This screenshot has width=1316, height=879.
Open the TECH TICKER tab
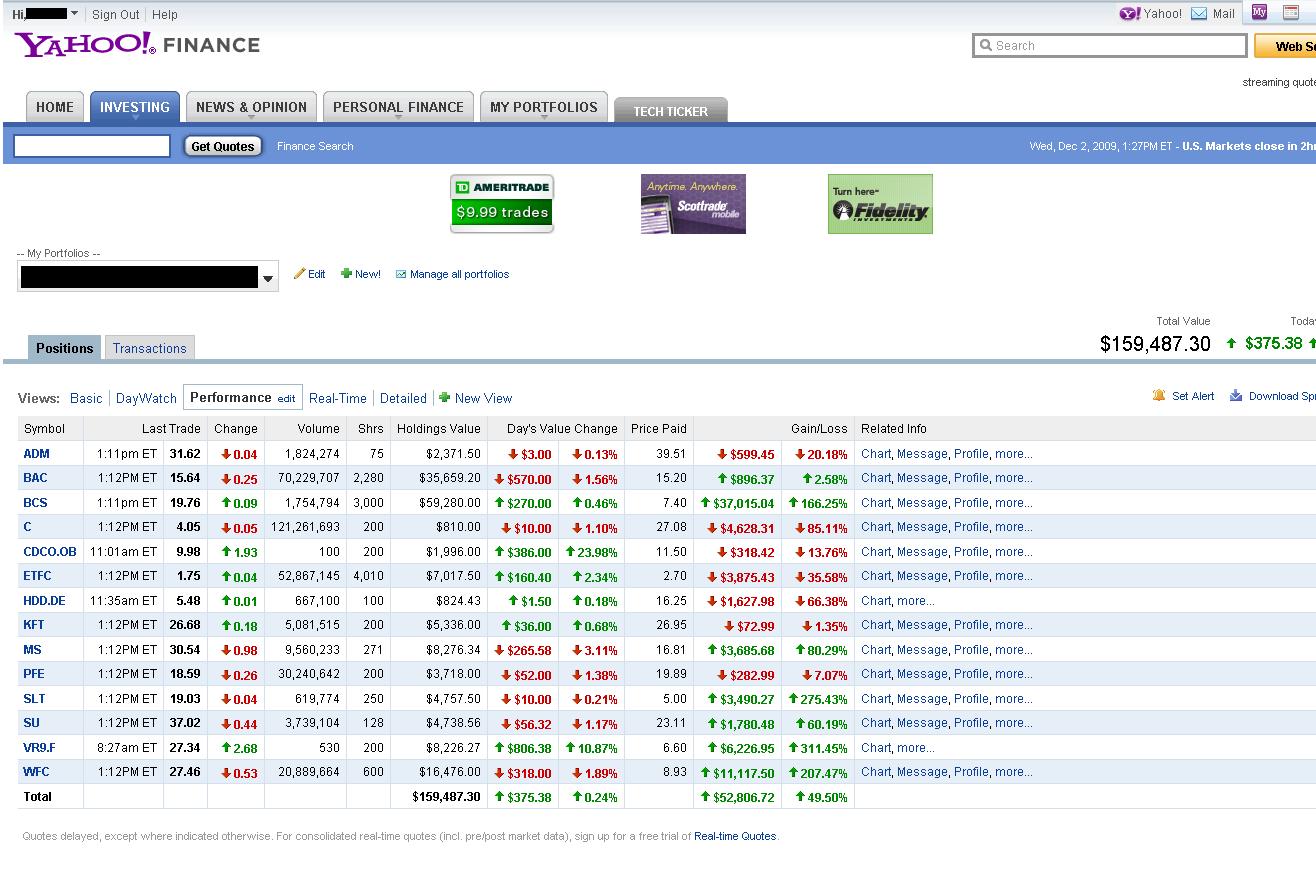(x=671, y=112)
